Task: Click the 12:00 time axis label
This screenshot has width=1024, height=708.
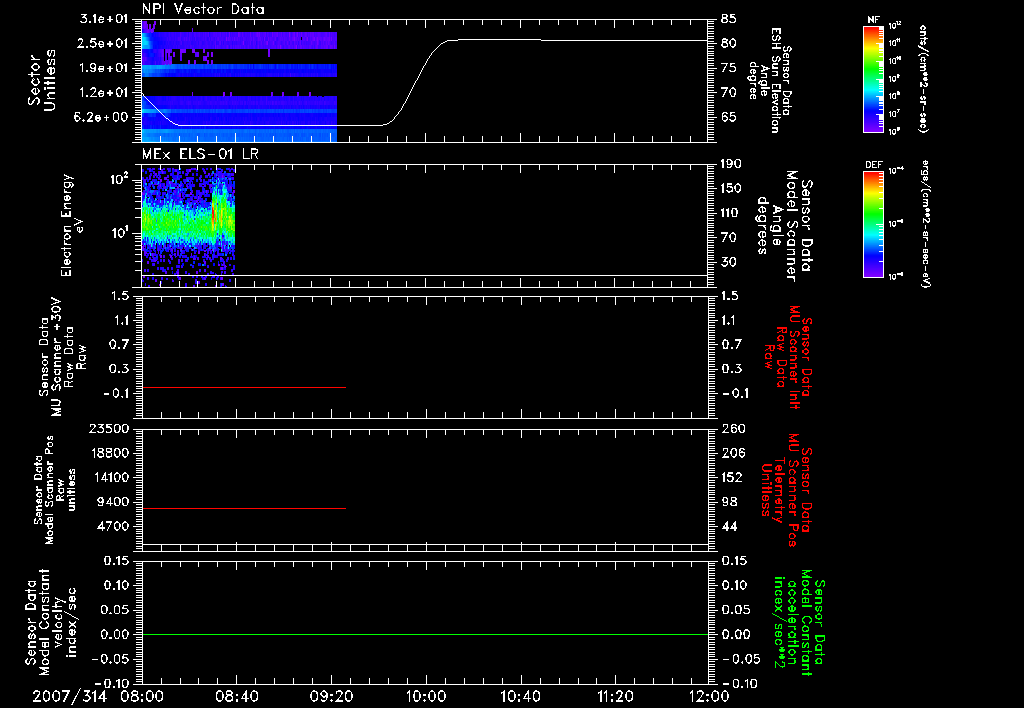Action: (x=709, y=696)
